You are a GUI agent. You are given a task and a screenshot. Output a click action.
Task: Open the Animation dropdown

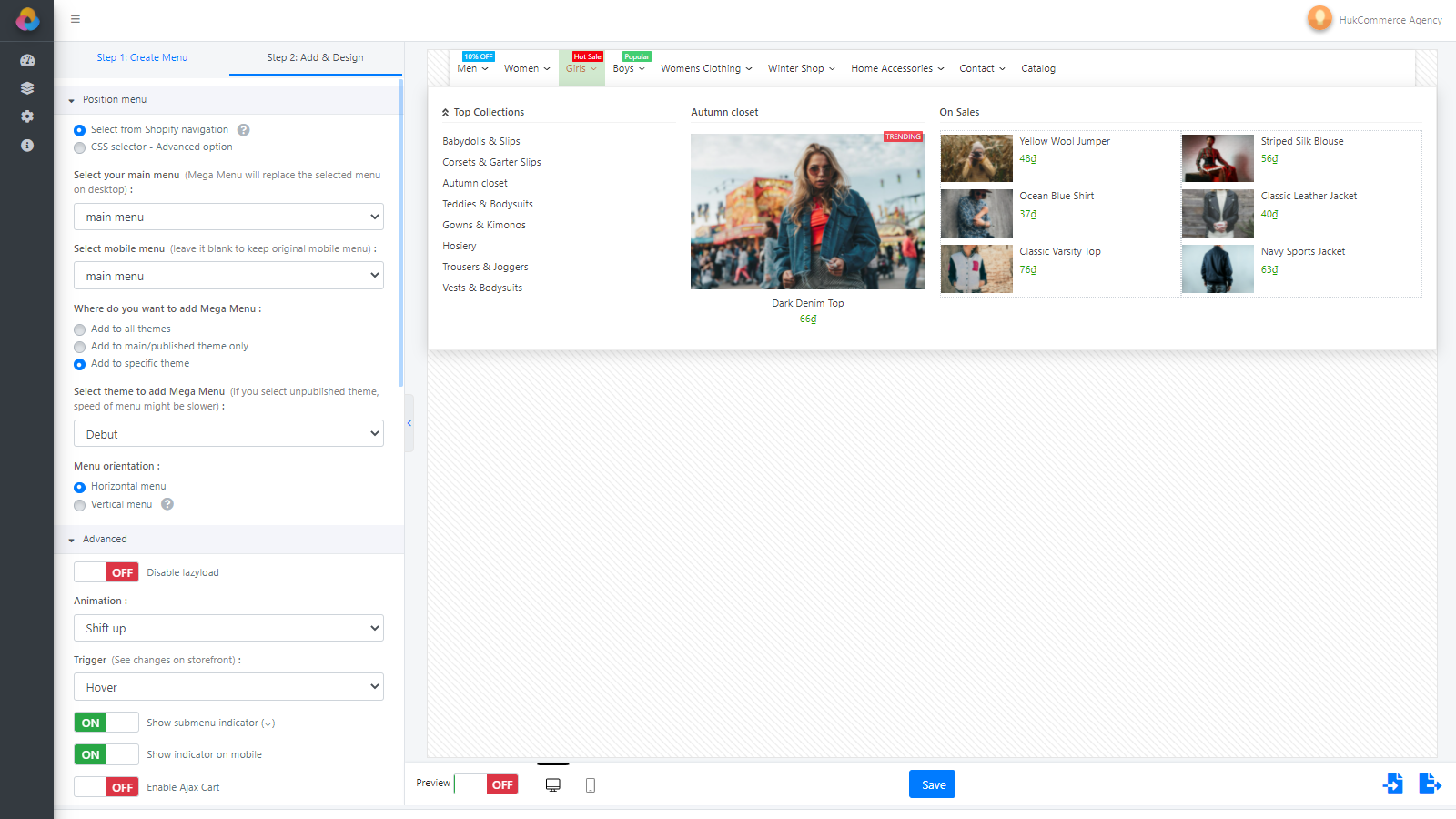[x=228, y=628]
